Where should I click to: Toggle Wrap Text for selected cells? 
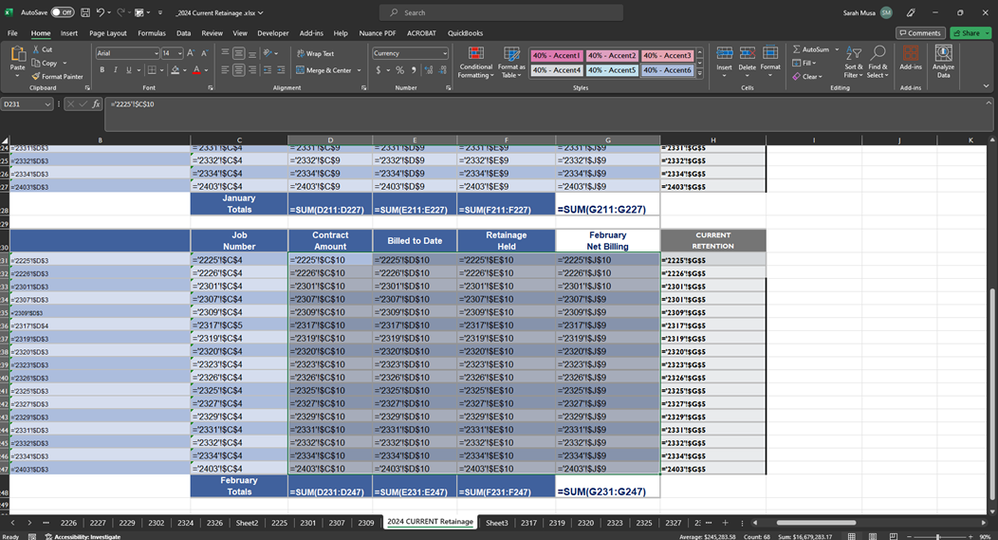click(x=315, y=54)
